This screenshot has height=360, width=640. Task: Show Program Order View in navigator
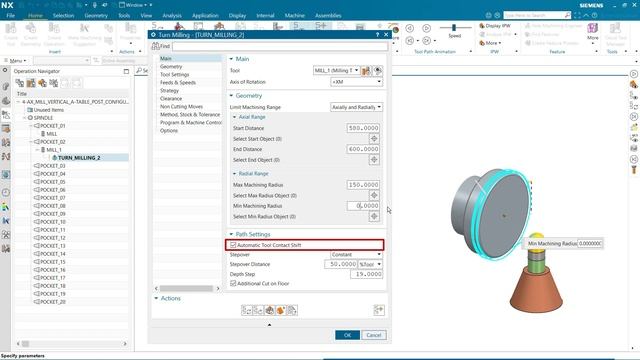[x=20, y=83]
